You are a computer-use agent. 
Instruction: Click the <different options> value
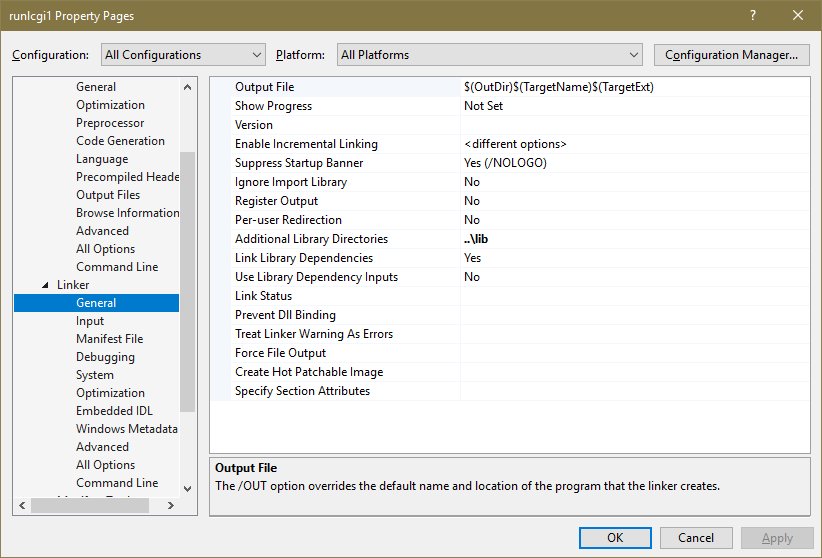[515, 144]
